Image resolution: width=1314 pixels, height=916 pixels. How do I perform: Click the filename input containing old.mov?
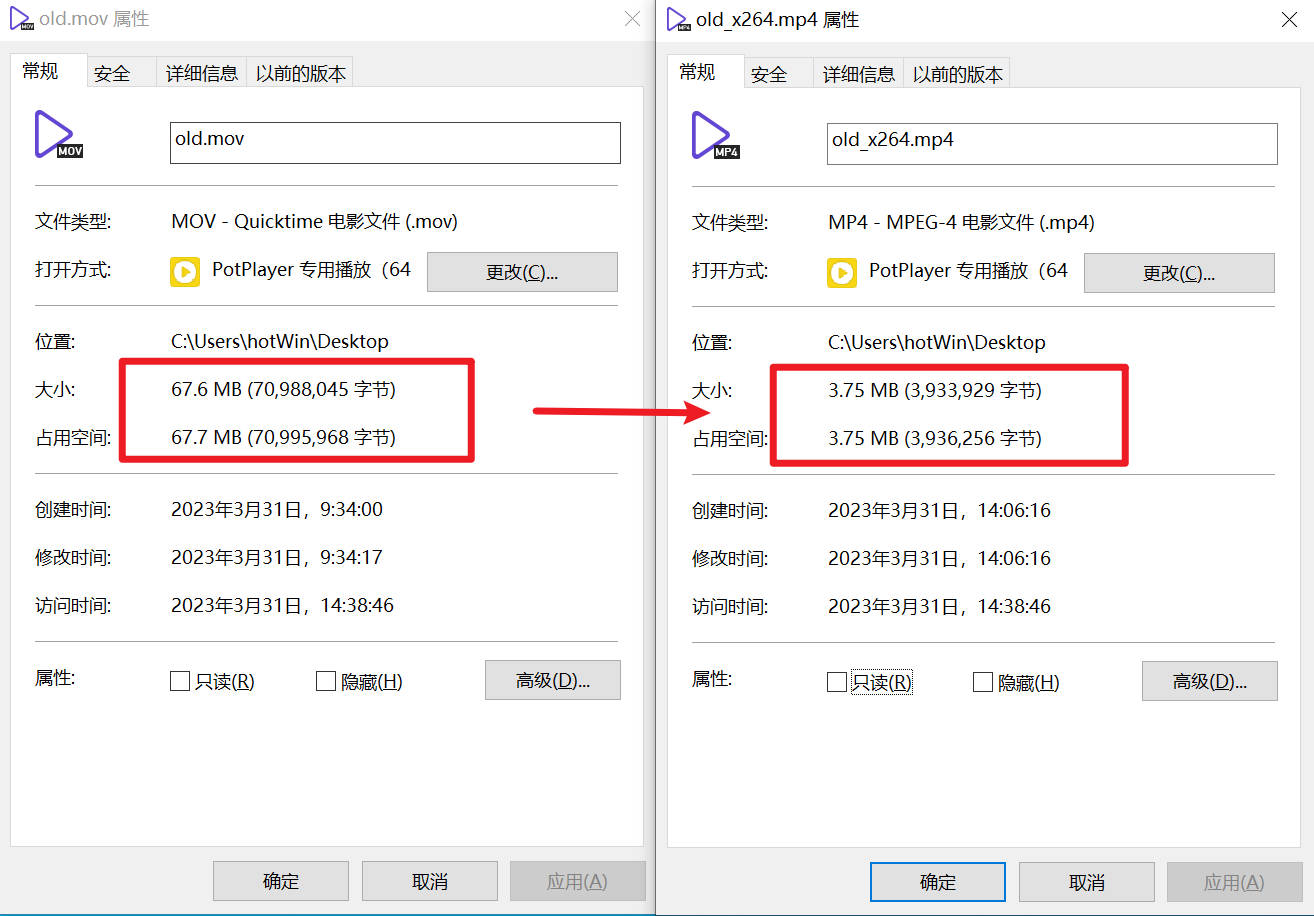tap(395, 142)
